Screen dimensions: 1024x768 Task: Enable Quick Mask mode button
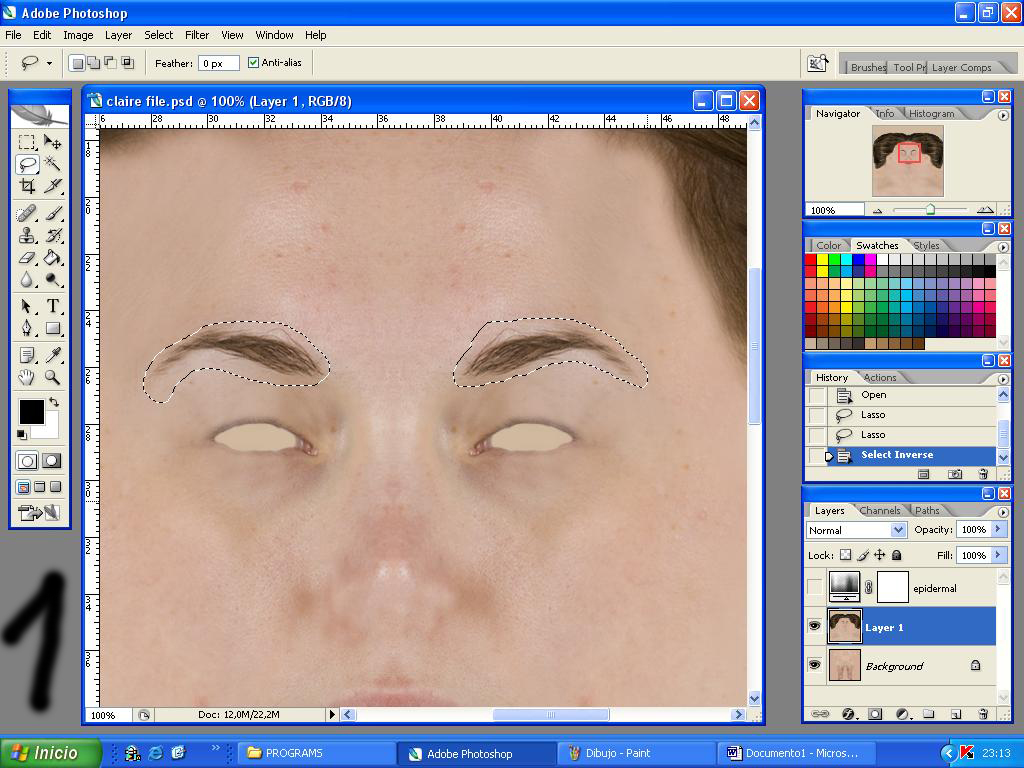[x=52, y=461]
